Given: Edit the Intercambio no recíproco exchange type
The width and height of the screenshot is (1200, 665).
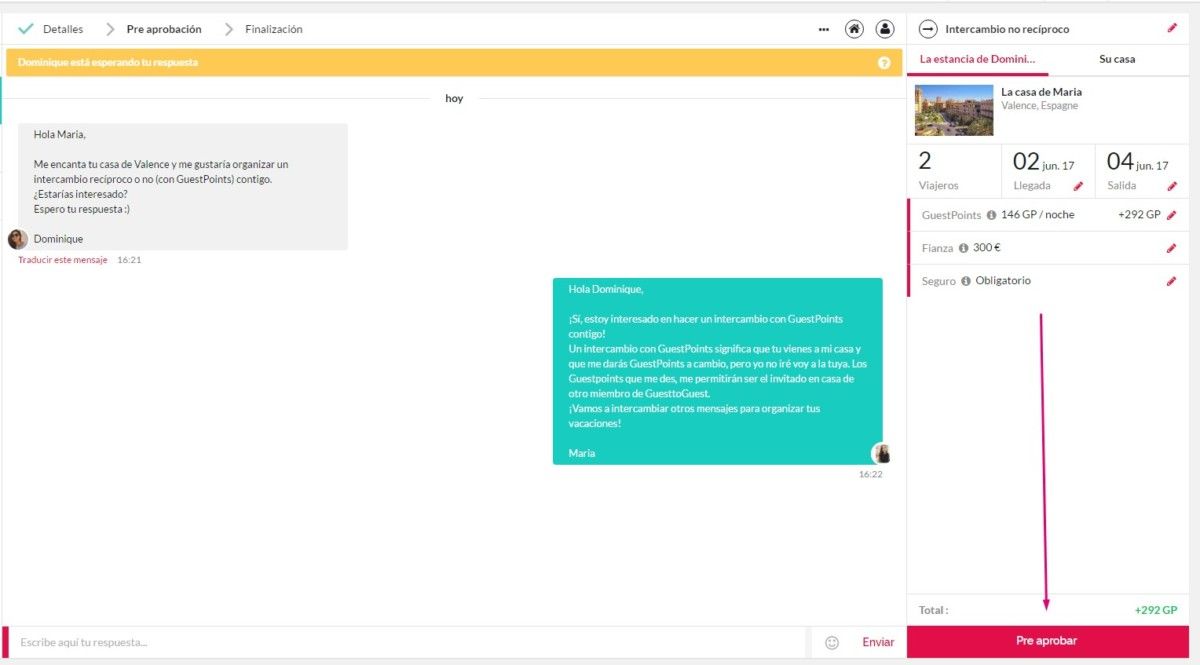Looking at the screenshot, I should coord(1172,28).
